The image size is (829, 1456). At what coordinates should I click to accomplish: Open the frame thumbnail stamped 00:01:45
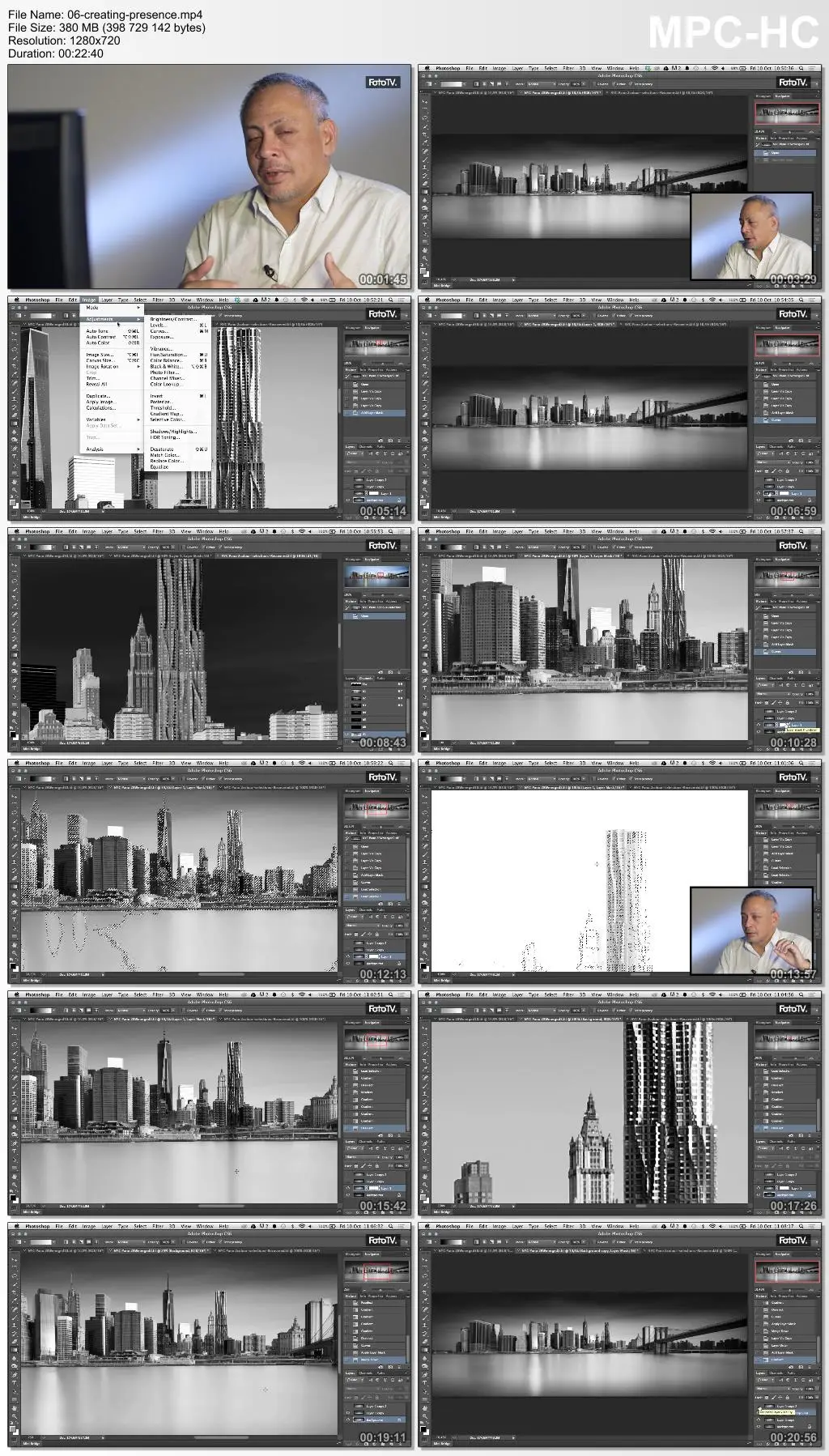coord(210,177)
